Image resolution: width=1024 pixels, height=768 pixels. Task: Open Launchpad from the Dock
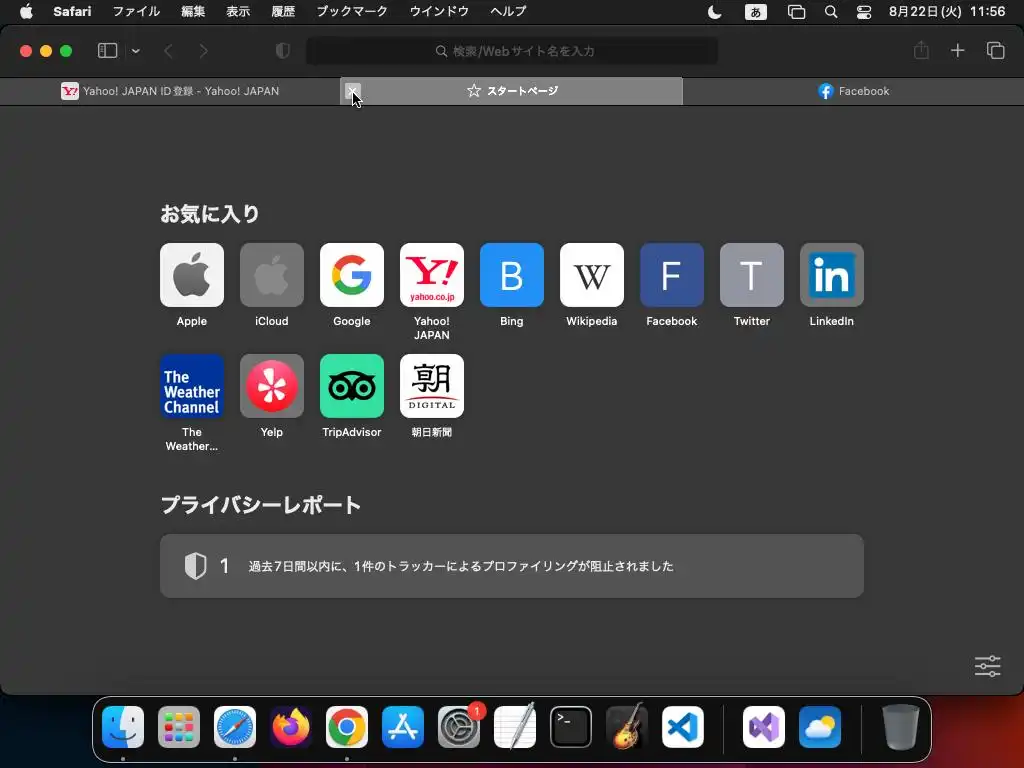[179, 727]
